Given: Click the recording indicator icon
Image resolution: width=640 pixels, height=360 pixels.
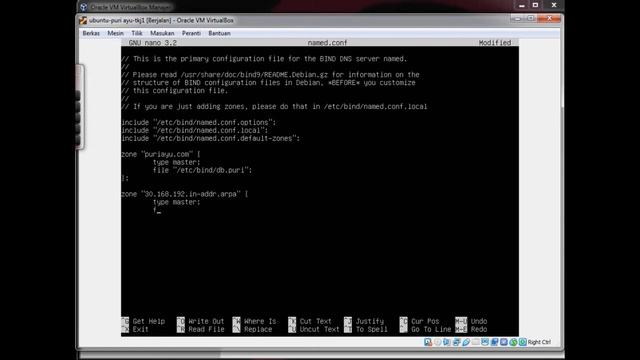Looking at the screenshot, I should coord(494,342).
